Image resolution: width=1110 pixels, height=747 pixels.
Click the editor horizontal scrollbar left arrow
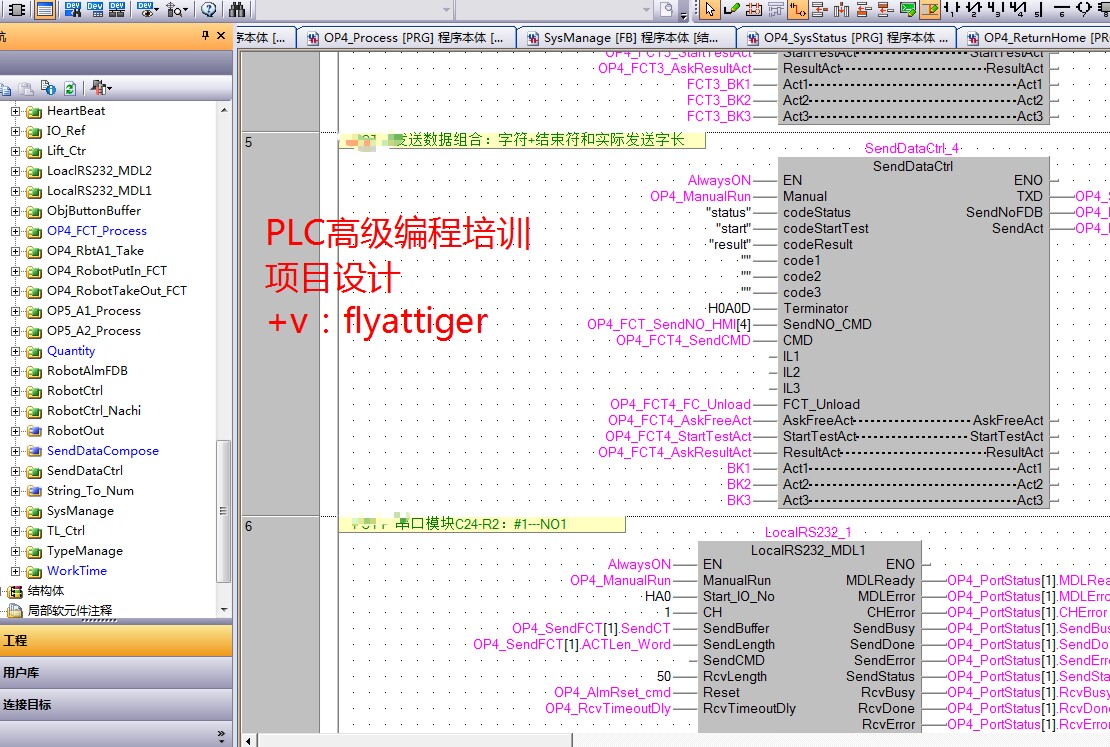tap(248, 741)
